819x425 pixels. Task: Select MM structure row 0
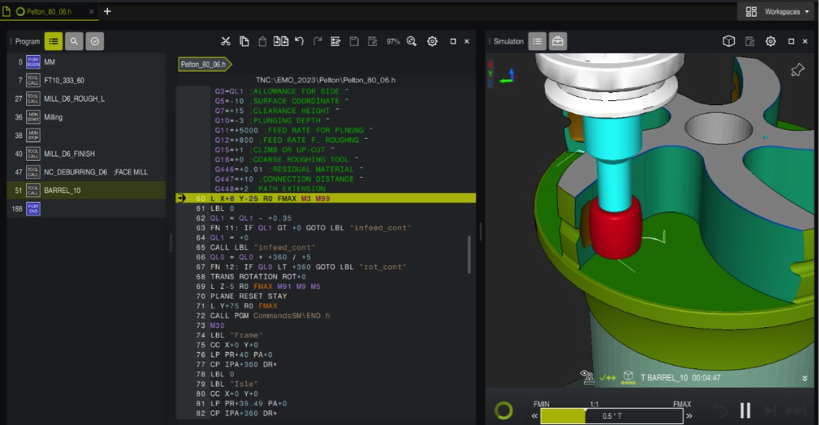tap(87, 62)
